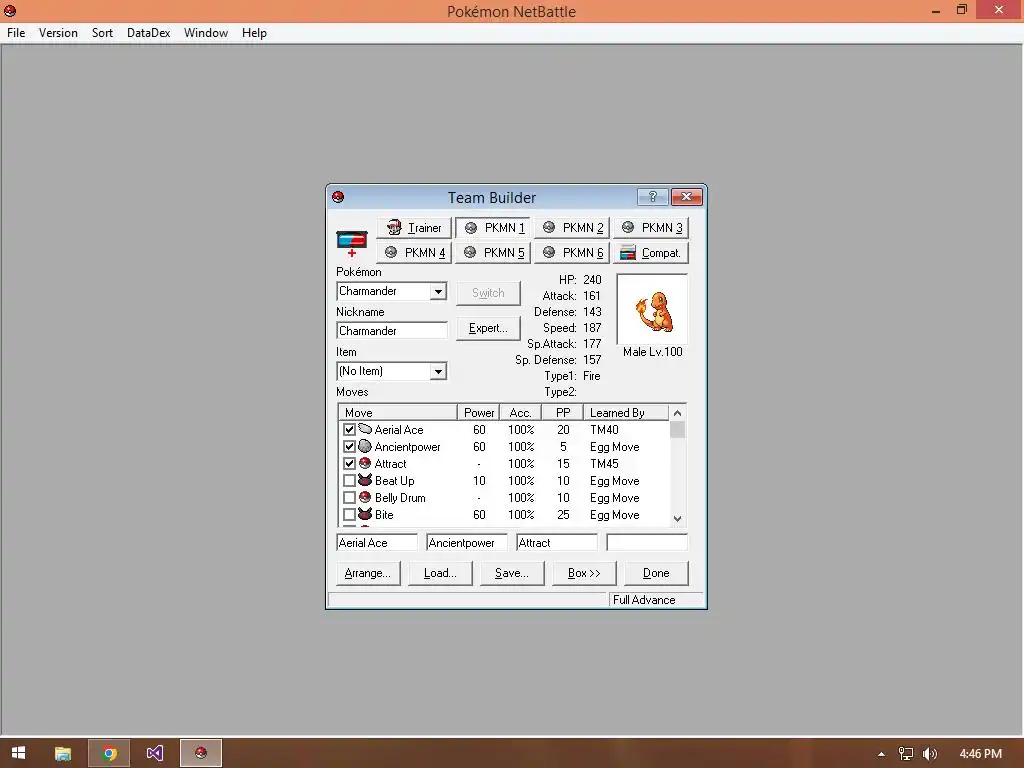The width and height of the screenshot is (1024, 768).
Task: Open the Sort menu
Action: (x=102, y=33)
